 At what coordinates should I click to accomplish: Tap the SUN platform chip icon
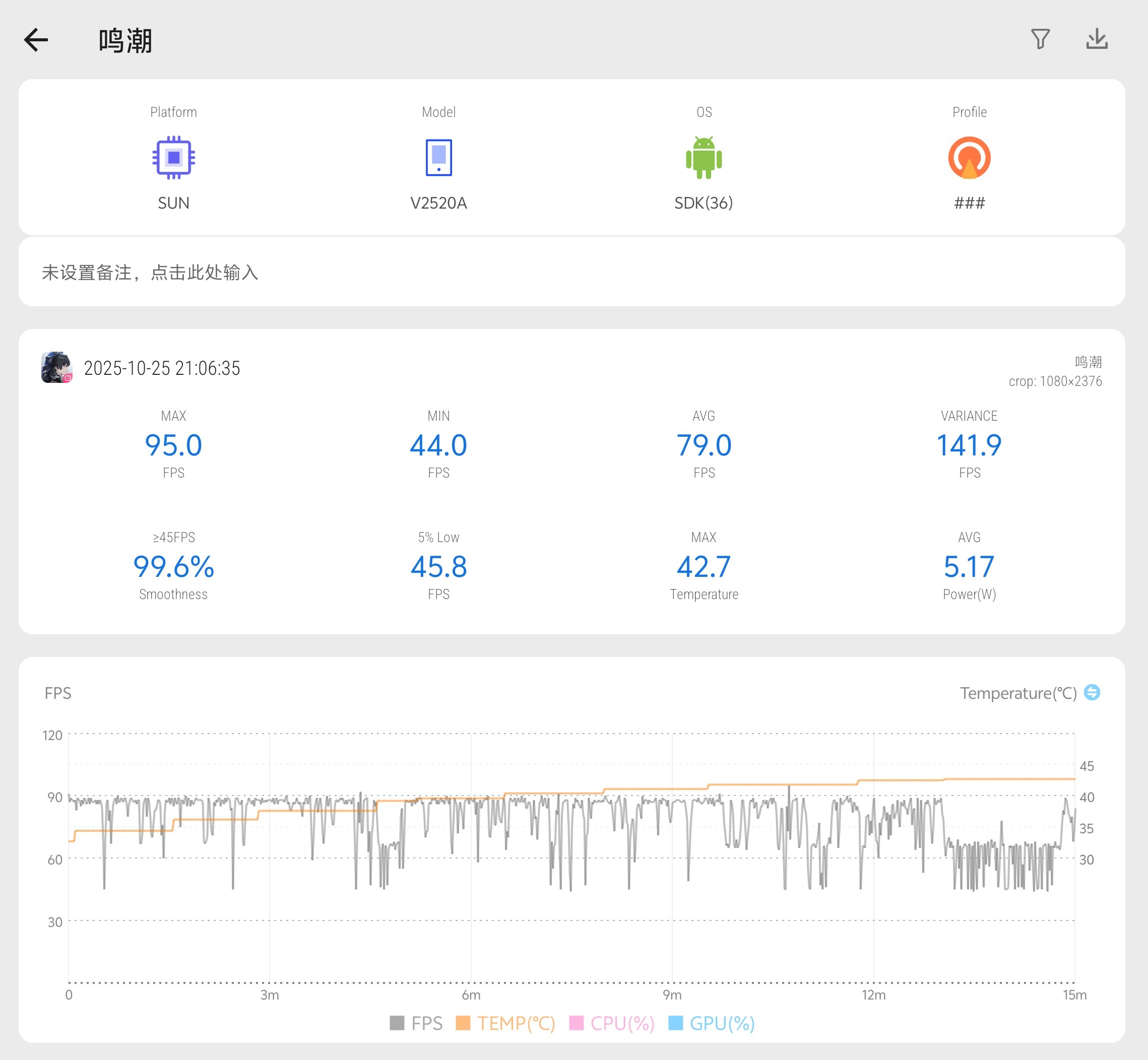coord(173,157)
